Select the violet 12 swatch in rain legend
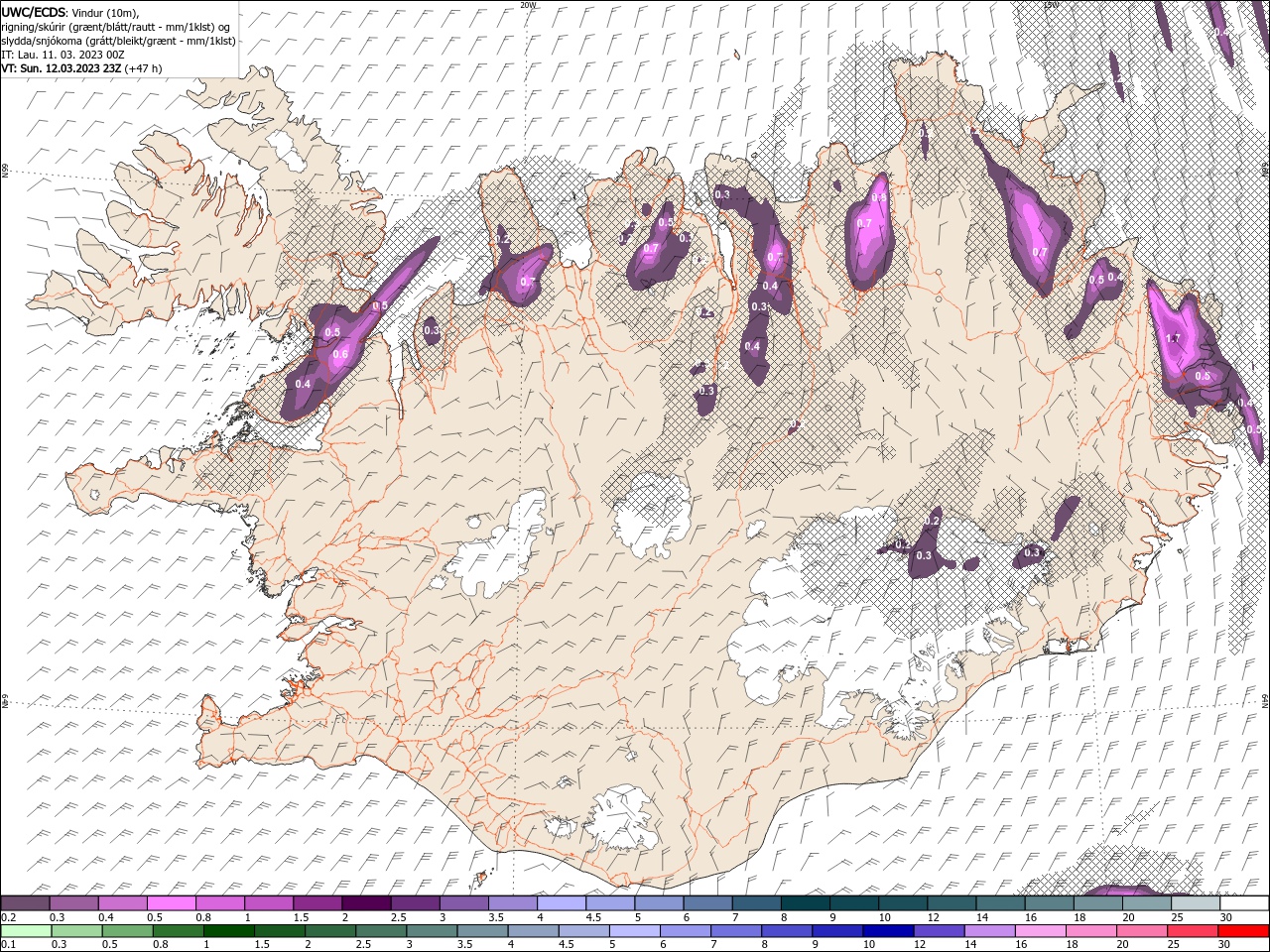The image size is (1270, 952). pos(939,931)
